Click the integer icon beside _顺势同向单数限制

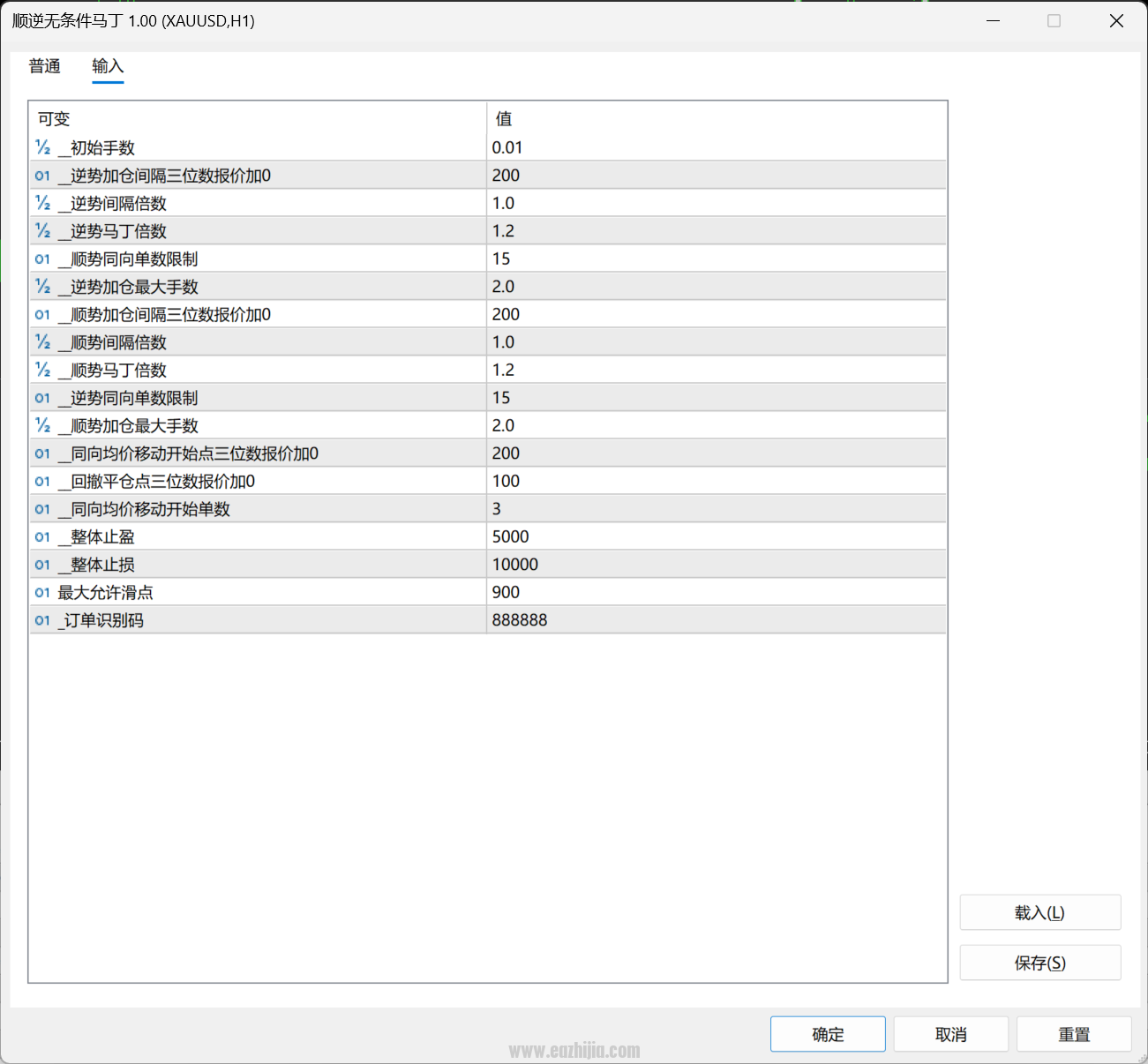point(42,259)
